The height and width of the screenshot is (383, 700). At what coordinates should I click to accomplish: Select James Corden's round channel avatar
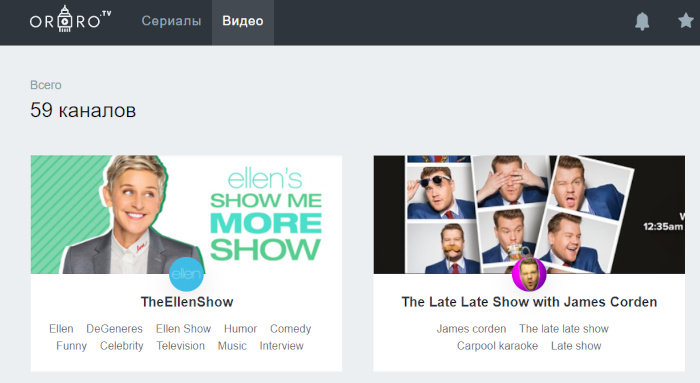[x=529, y=274]
